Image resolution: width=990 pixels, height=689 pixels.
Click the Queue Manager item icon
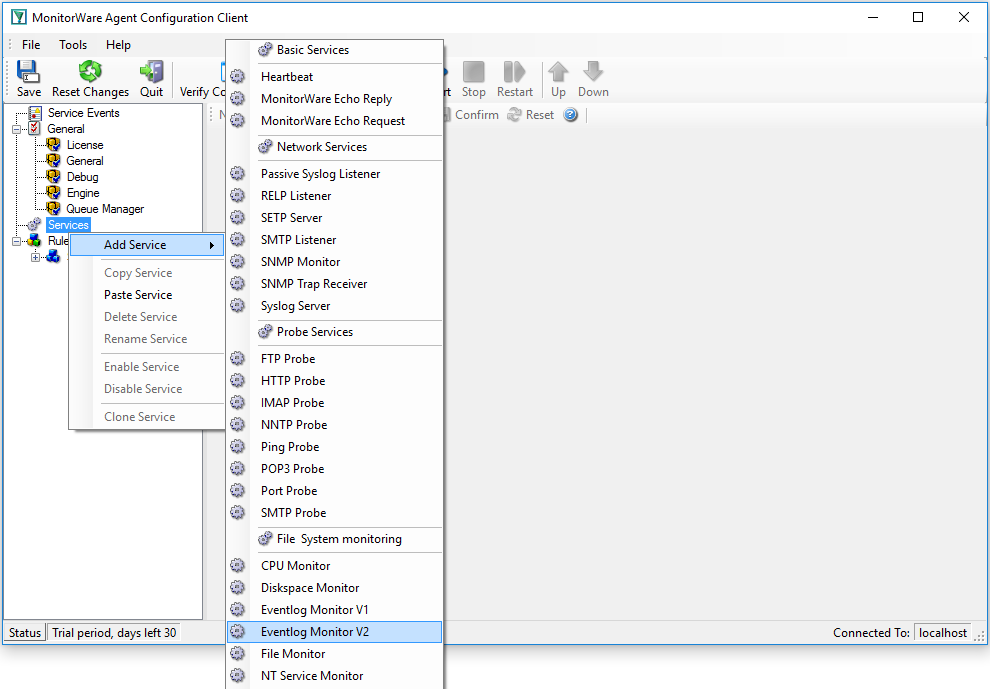(x=54, y=208)
